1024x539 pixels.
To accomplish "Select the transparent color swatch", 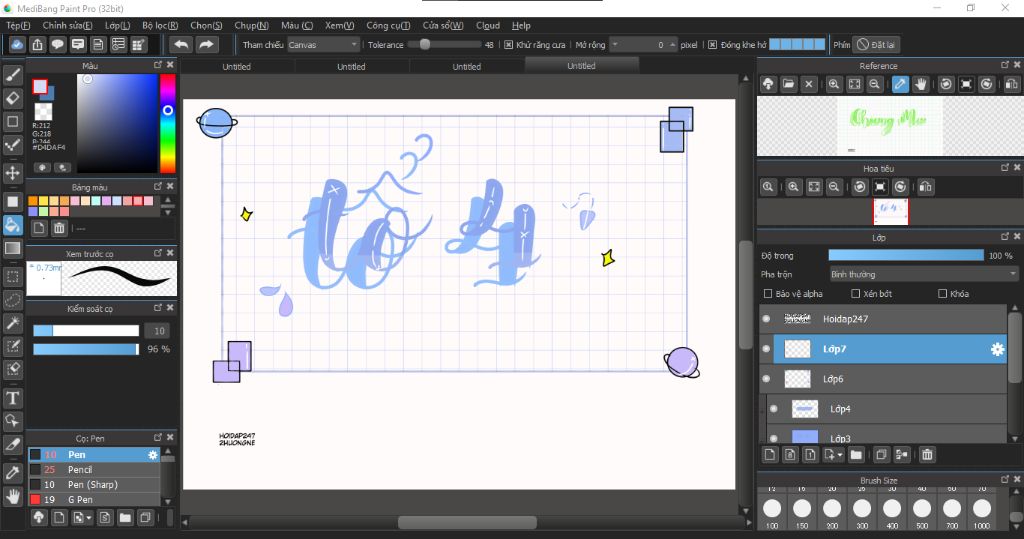I will 43,111.
